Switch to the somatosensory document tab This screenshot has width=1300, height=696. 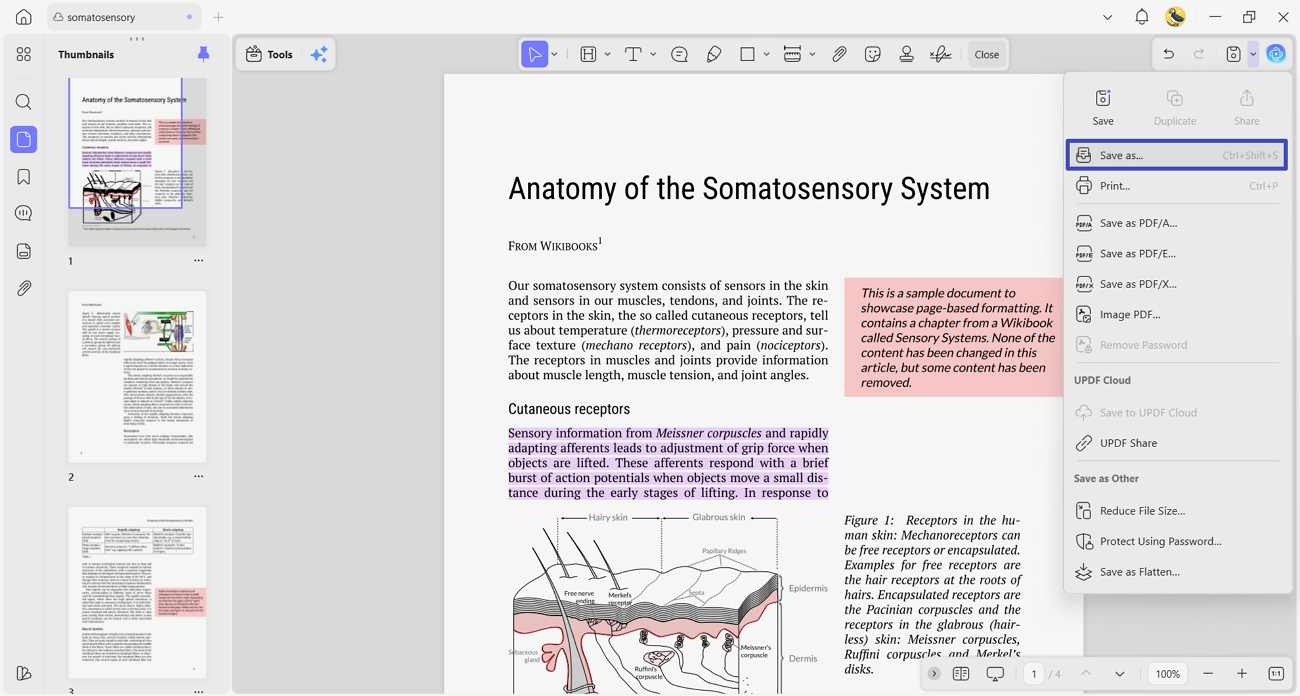(123, 17)
